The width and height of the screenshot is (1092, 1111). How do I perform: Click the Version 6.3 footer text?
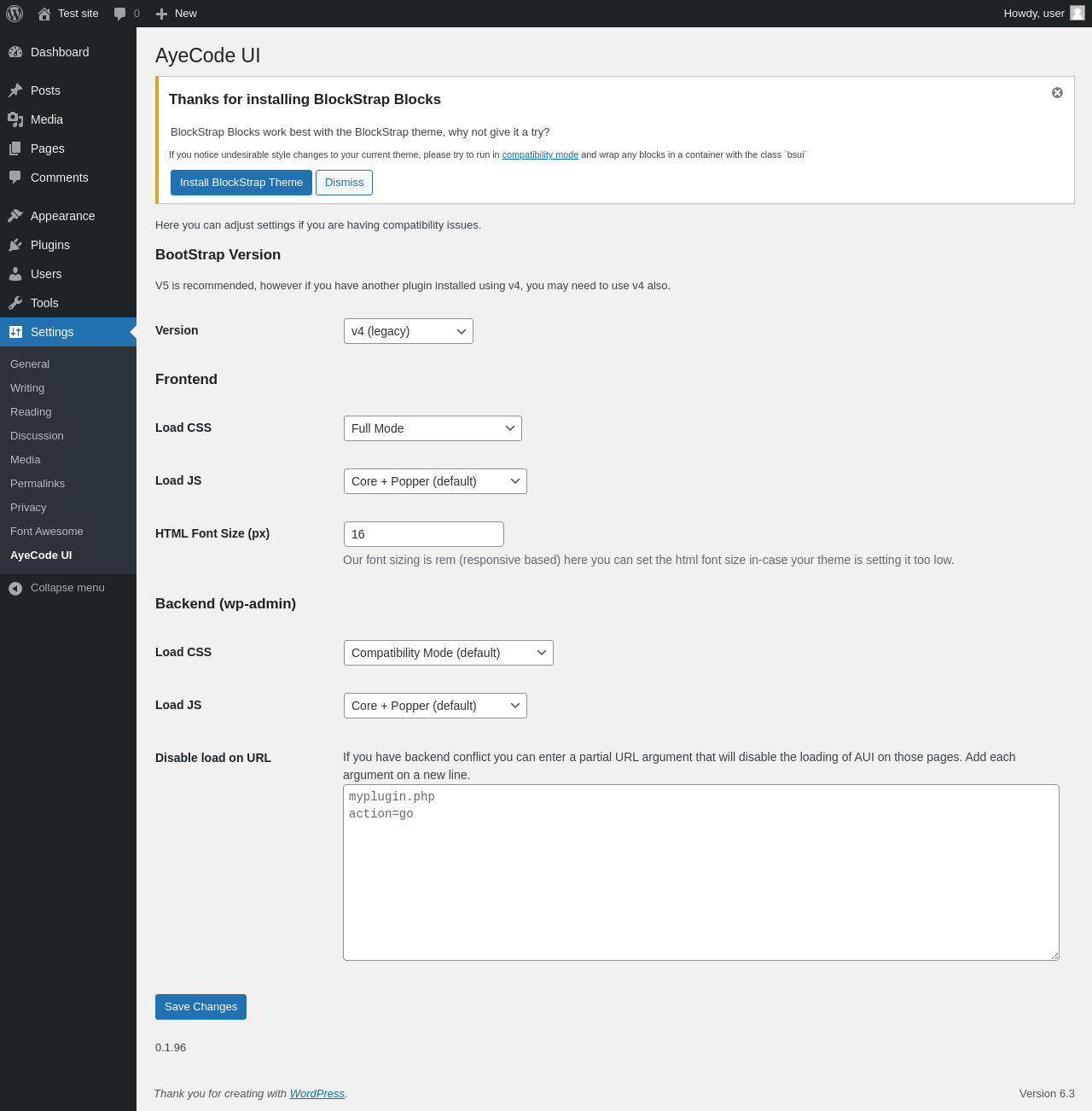[1047, 1093]
